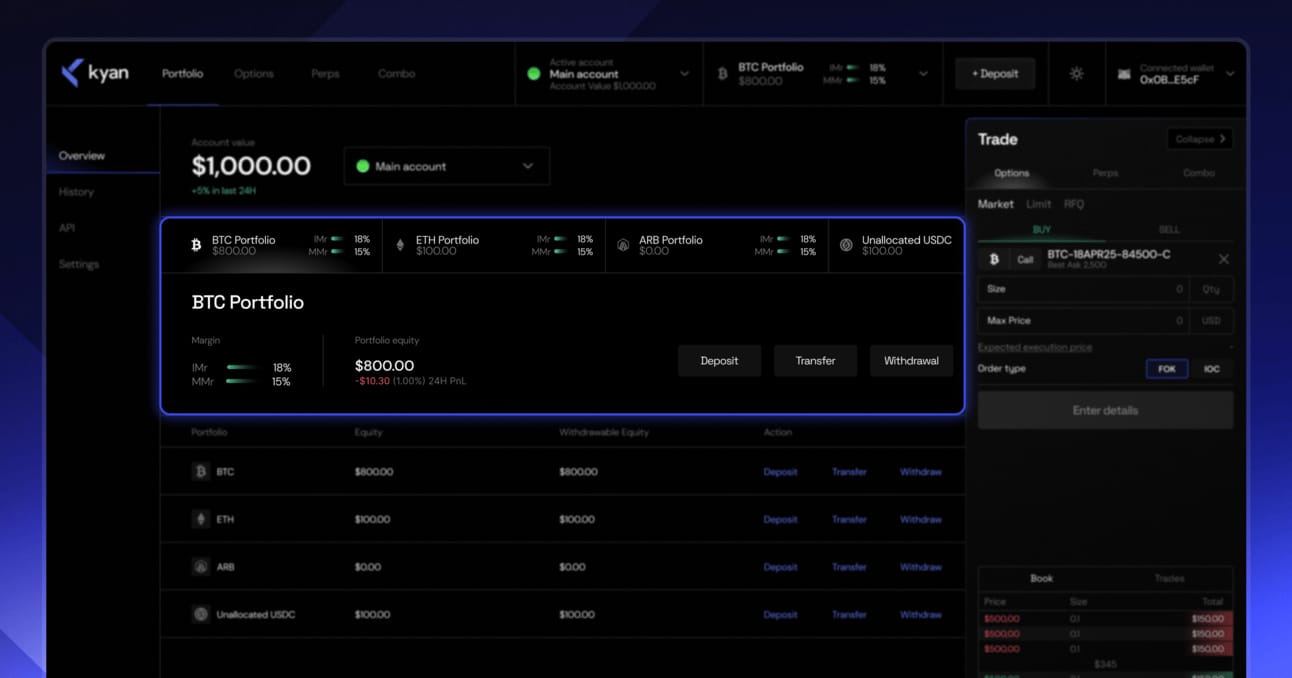This screenshot has width=1292, height=678.
Task: Click Deposit link in the ARB row
Action: click(780, 567)
